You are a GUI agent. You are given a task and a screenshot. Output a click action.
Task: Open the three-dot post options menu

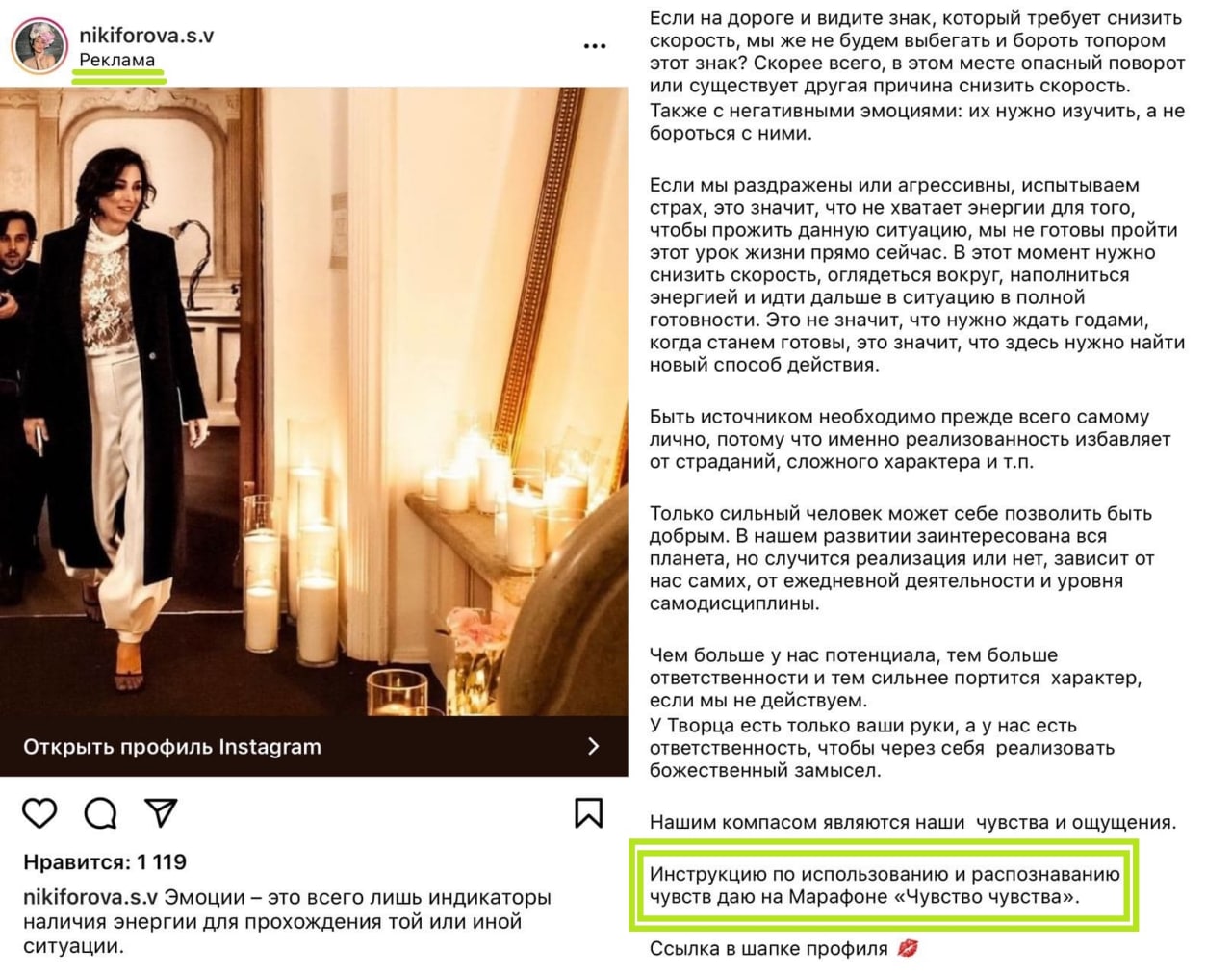[x=595, y=46]
